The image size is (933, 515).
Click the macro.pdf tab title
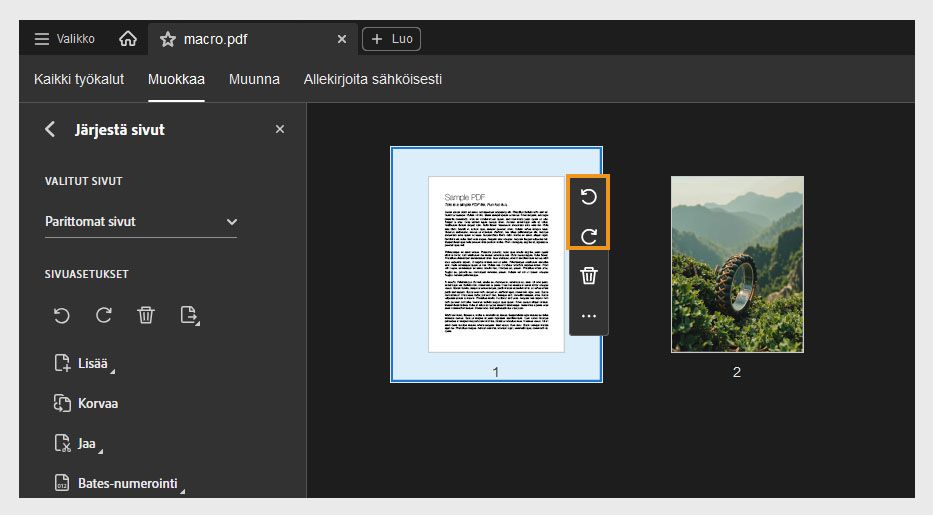[x=215, y=39]
